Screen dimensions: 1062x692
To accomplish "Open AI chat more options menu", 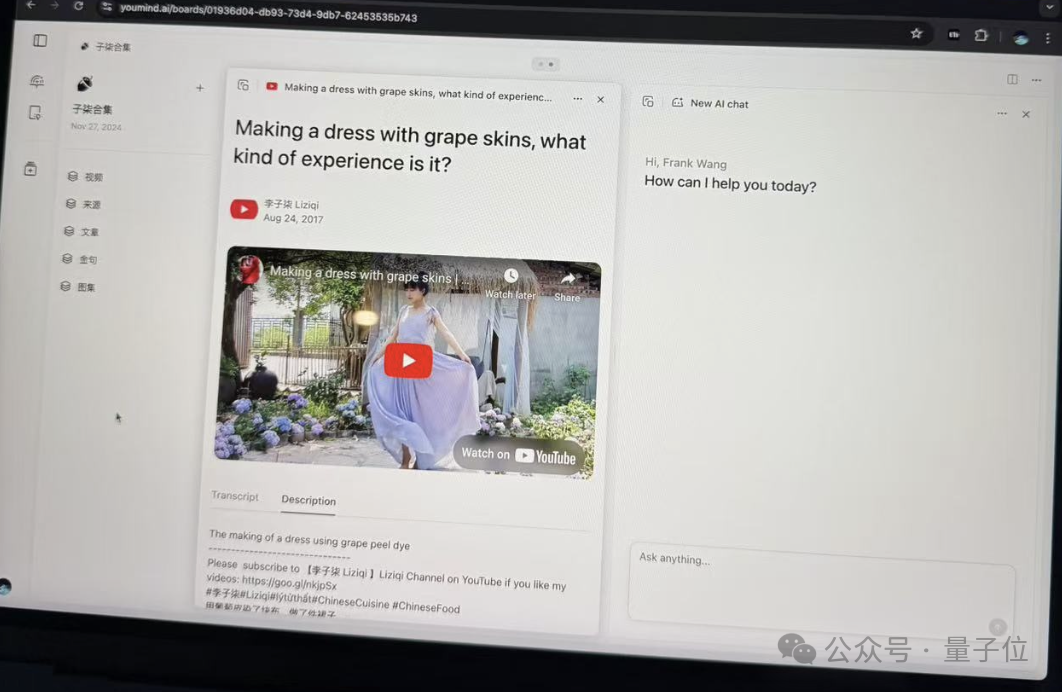I will click(1002, 113).
